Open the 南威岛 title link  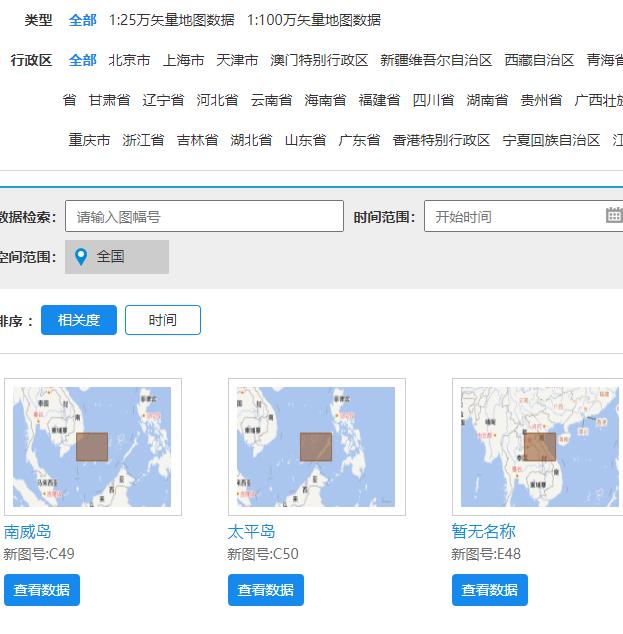27,531
